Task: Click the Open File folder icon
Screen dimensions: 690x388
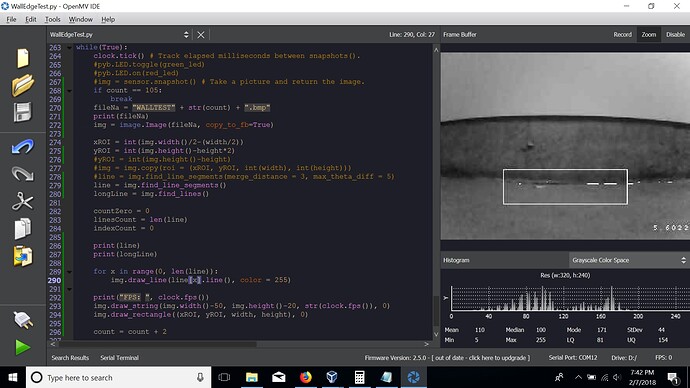Action: 23,85
